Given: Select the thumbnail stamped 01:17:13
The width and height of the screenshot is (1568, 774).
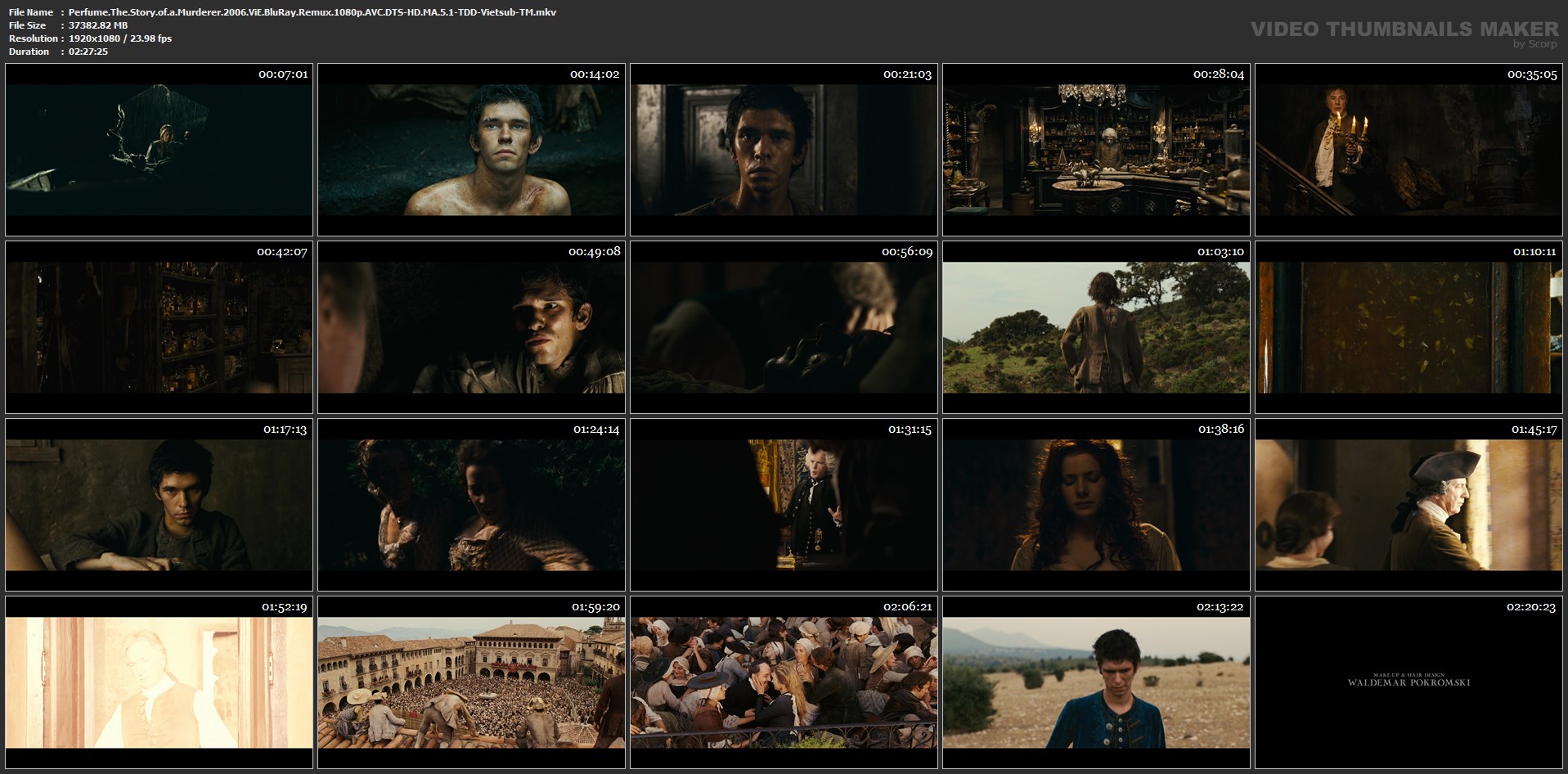Looking at the screenshot, I should tap(159, 505).
